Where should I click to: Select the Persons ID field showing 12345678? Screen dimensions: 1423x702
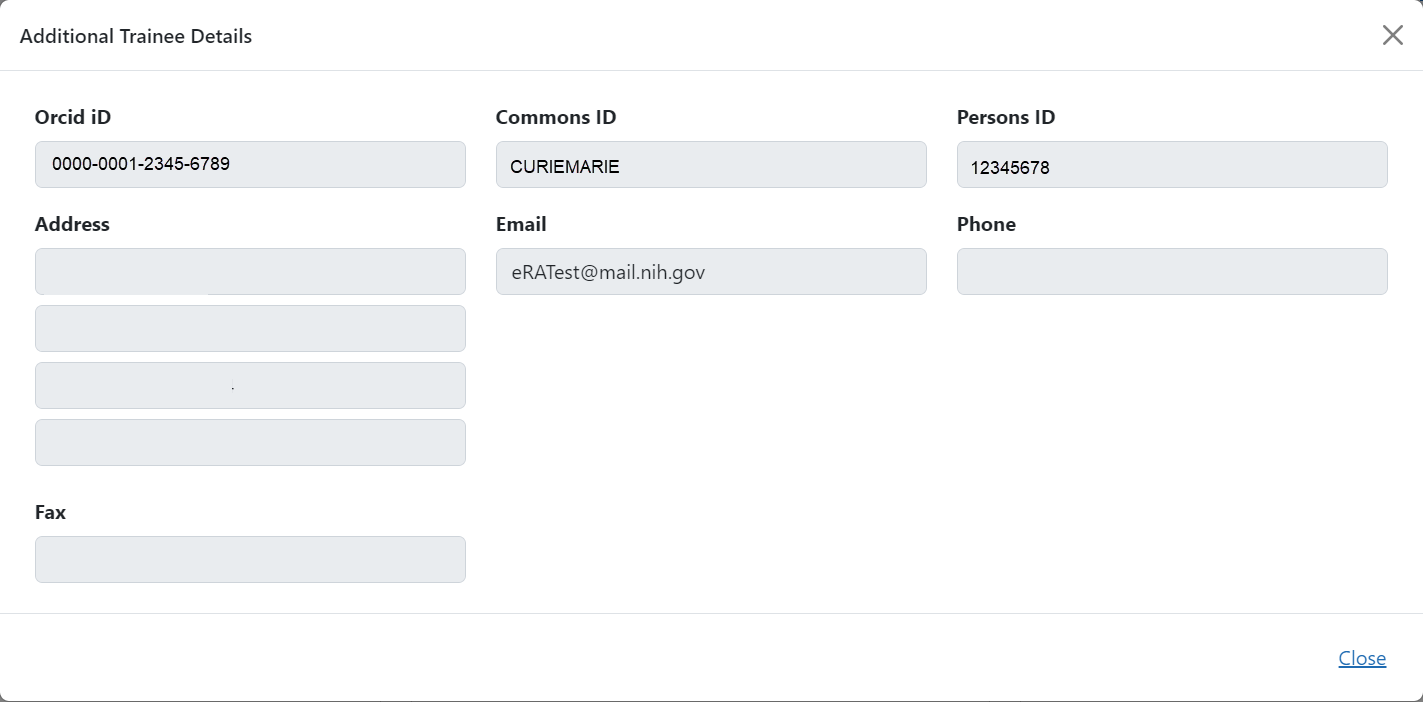tap(1172, 164)
